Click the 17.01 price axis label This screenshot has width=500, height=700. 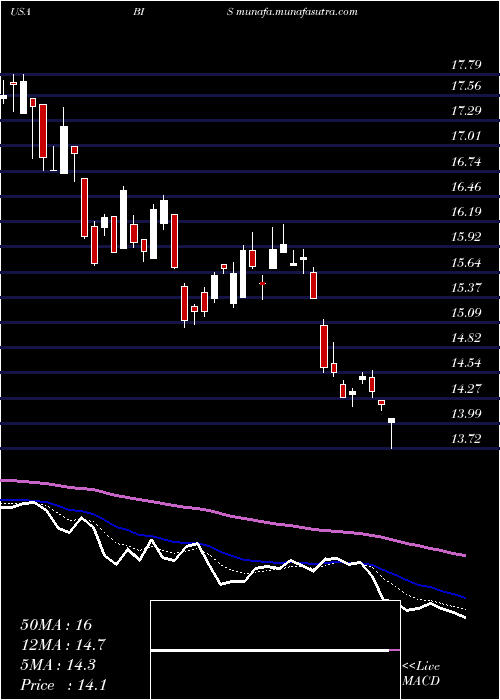[x=466, y=136]
